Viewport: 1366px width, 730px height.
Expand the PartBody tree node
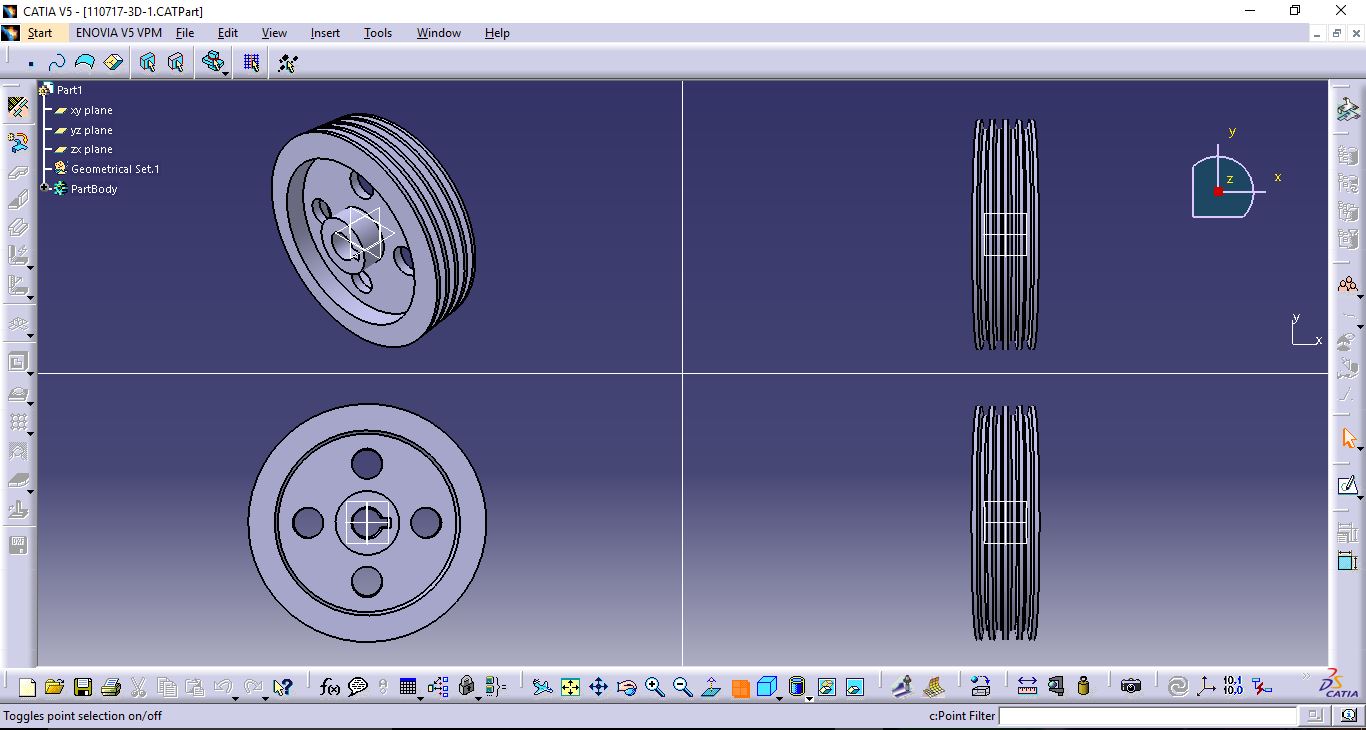(x=42, y=189)
